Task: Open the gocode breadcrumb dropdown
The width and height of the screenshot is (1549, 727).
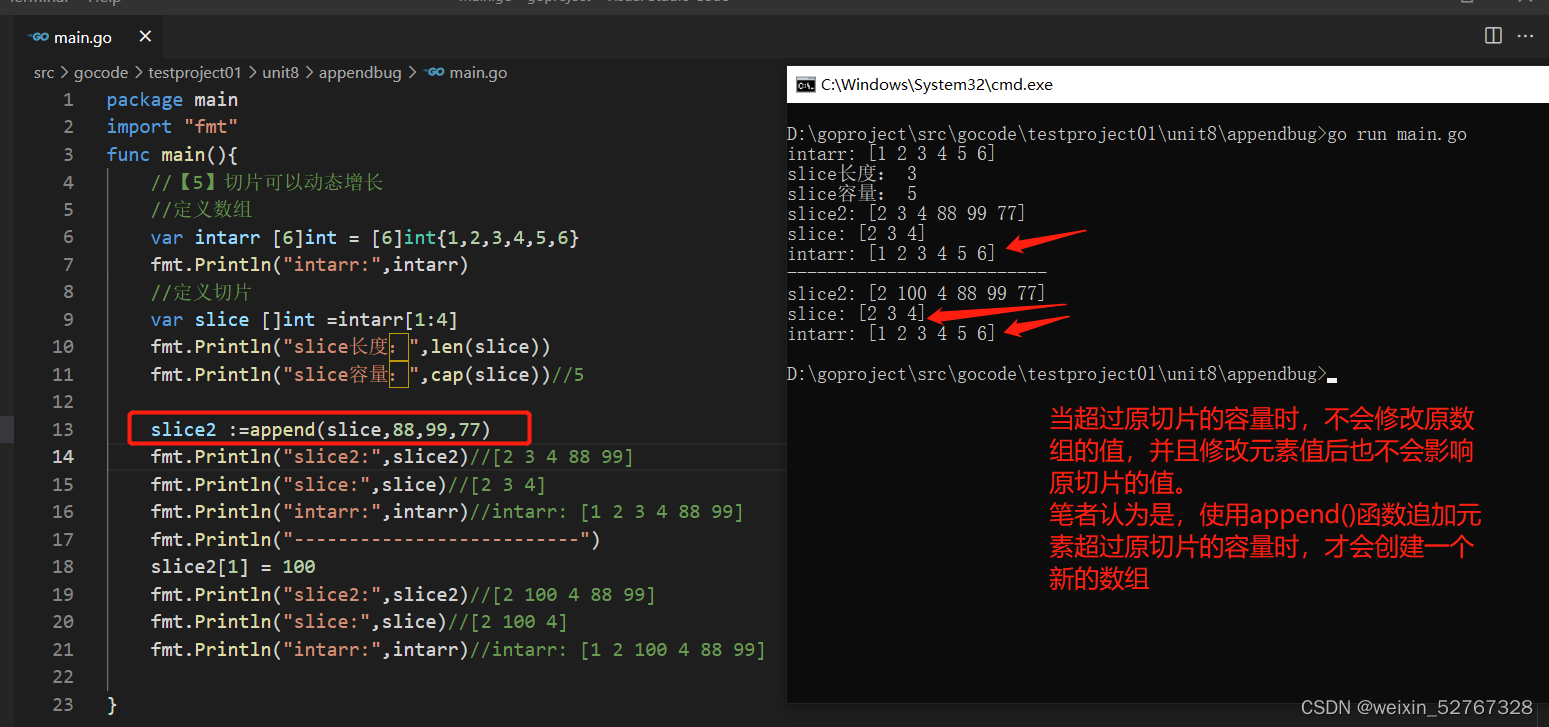Action: click(101, 72)
